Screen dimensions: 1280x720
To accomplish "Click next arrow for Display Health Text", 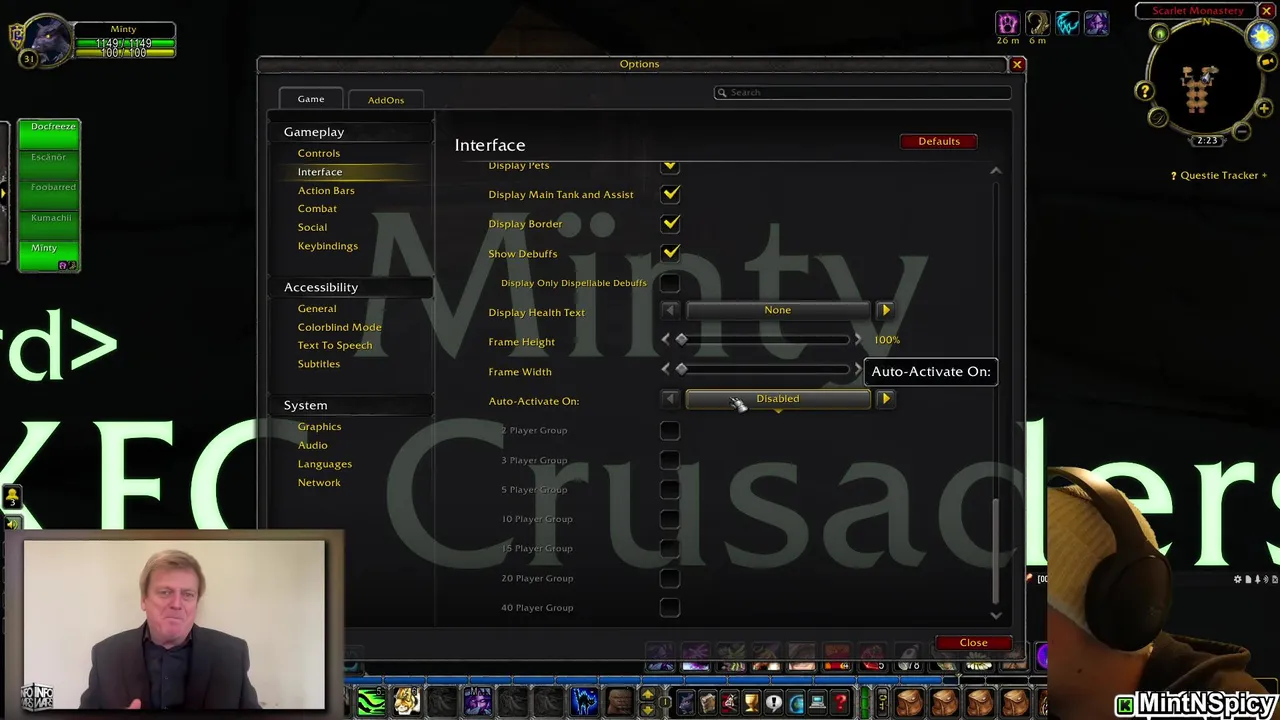I will coord(886,310).
